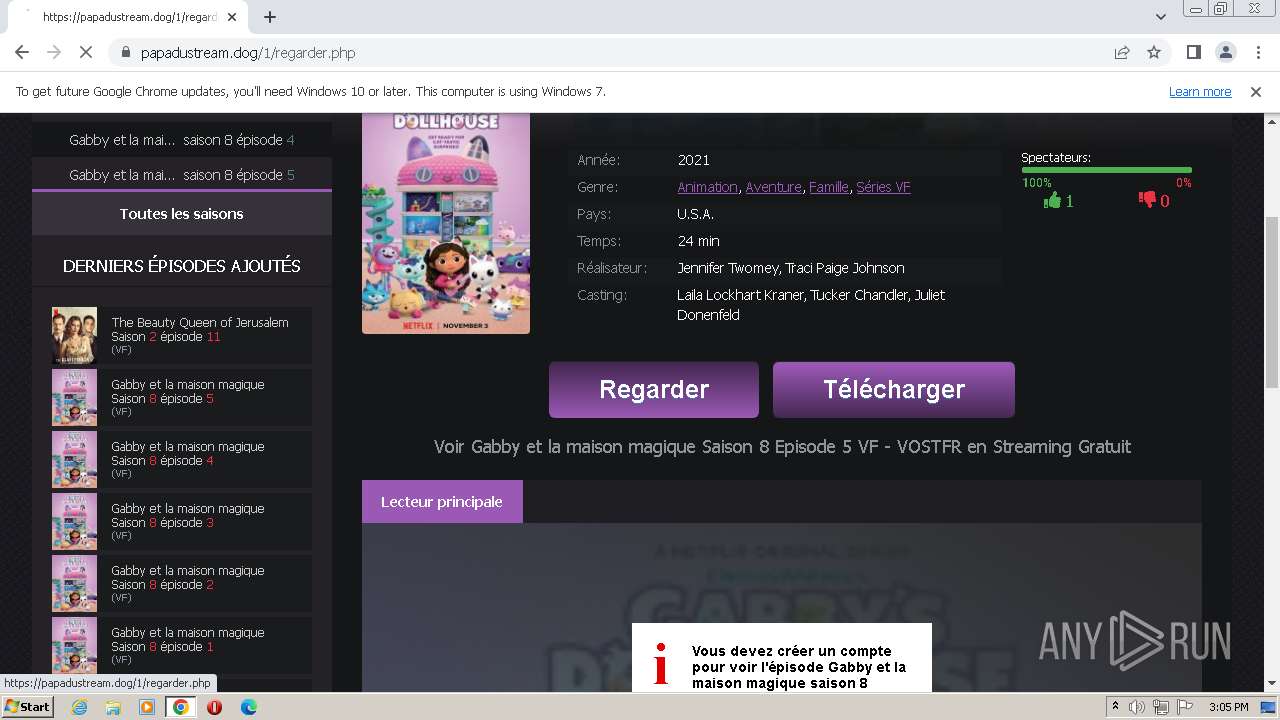Click the Télécharger button

(894, 390)
